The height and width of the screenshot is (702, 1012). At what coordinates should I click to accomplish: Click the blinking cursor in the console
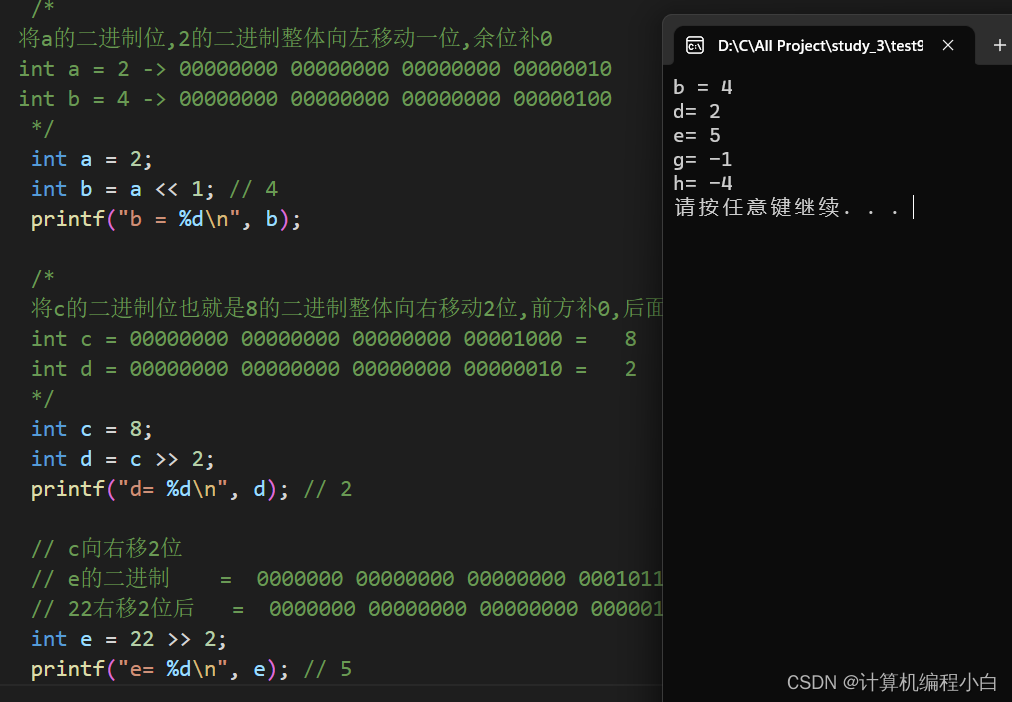911,207
